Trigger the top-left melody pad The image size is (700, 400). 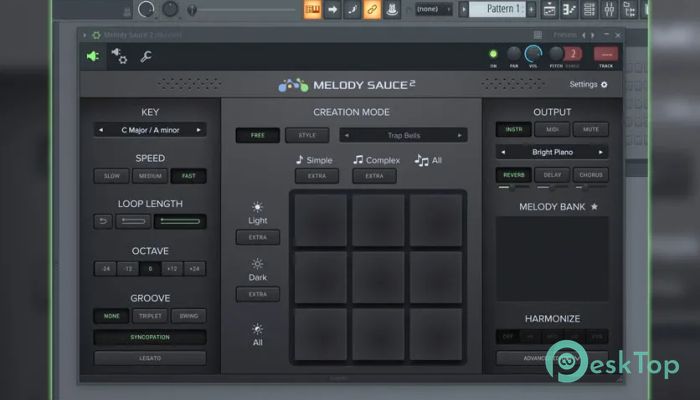pos(321,220)
